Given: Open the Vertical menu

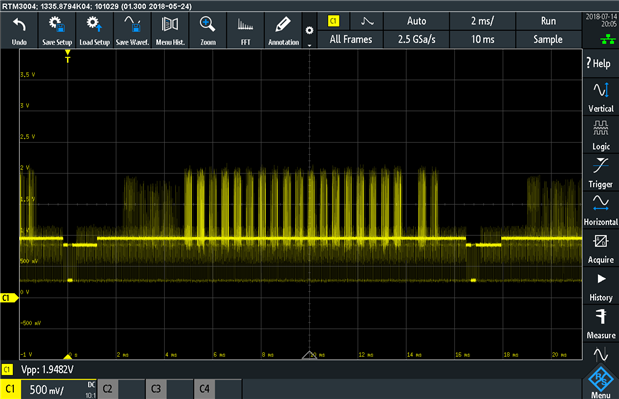Looking at the screenshot, I should pyautogui.click(x=601, y=97).
